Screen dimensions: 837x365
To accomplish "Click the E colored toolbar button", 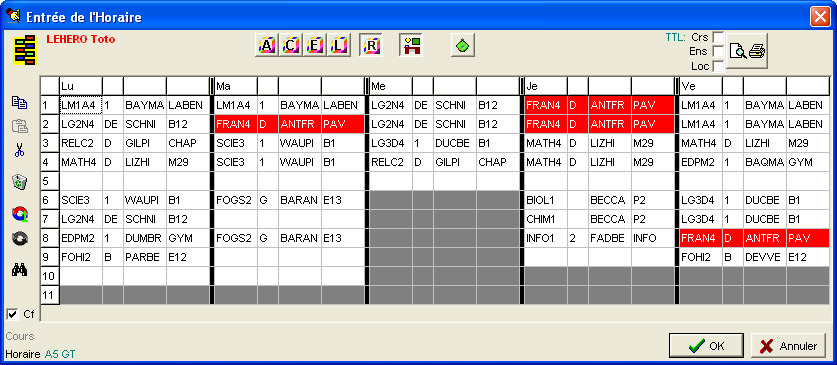I will 315,46.
